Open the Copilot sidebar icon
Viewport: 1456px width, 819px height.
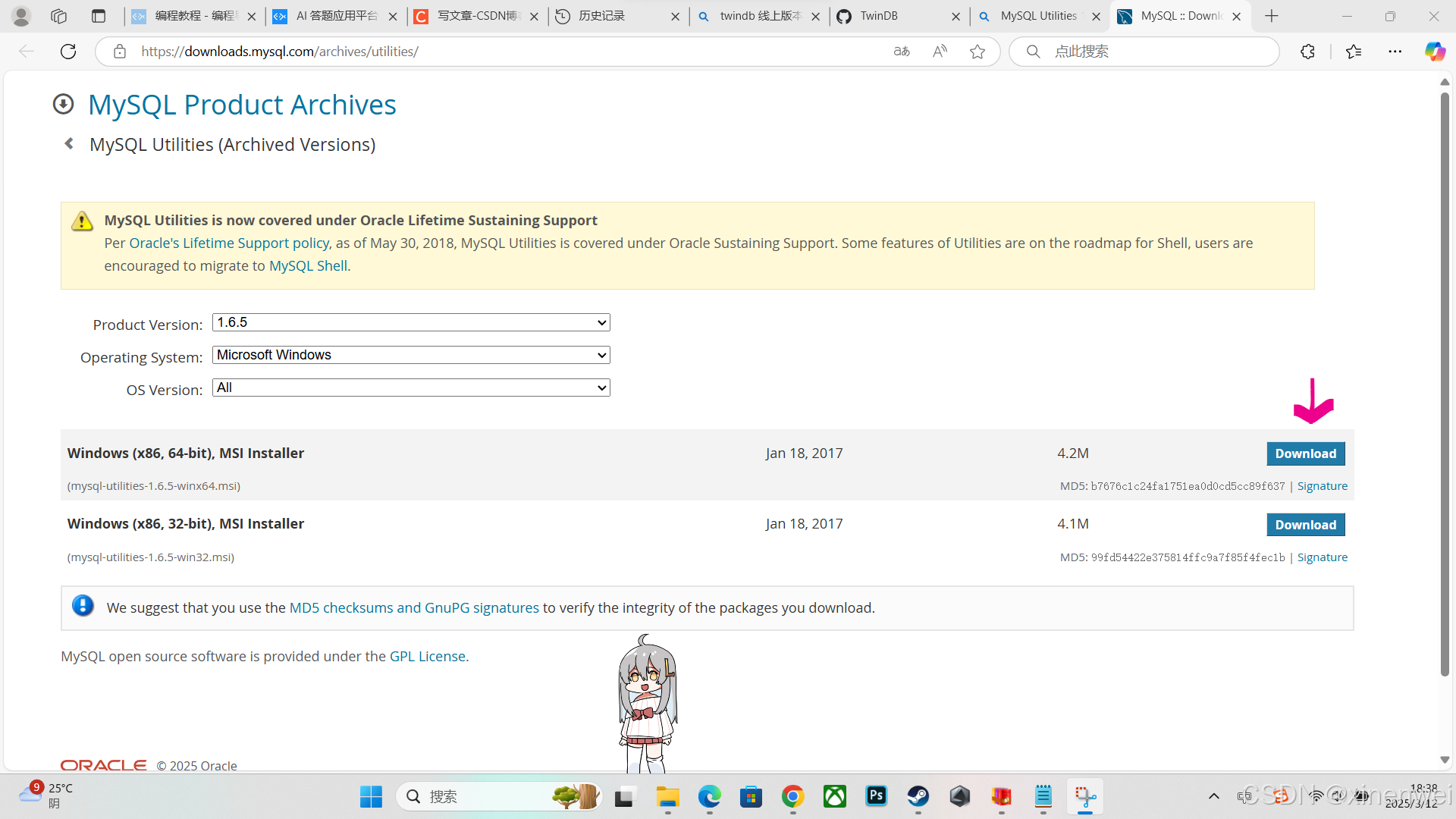click(x=1435, y=52)
